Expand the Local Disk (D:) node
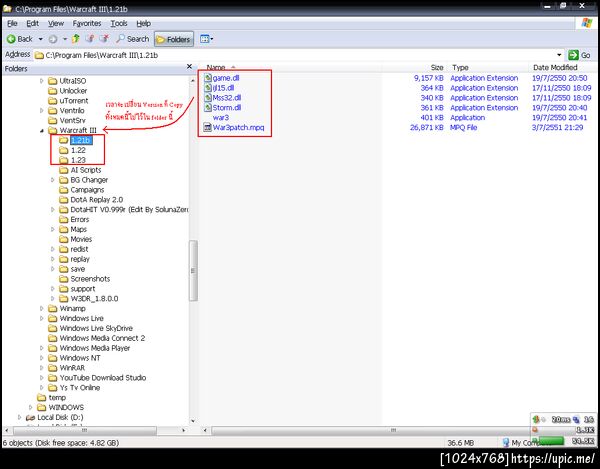The height and width of the screenshot is (469, 600). pos(20,417)
